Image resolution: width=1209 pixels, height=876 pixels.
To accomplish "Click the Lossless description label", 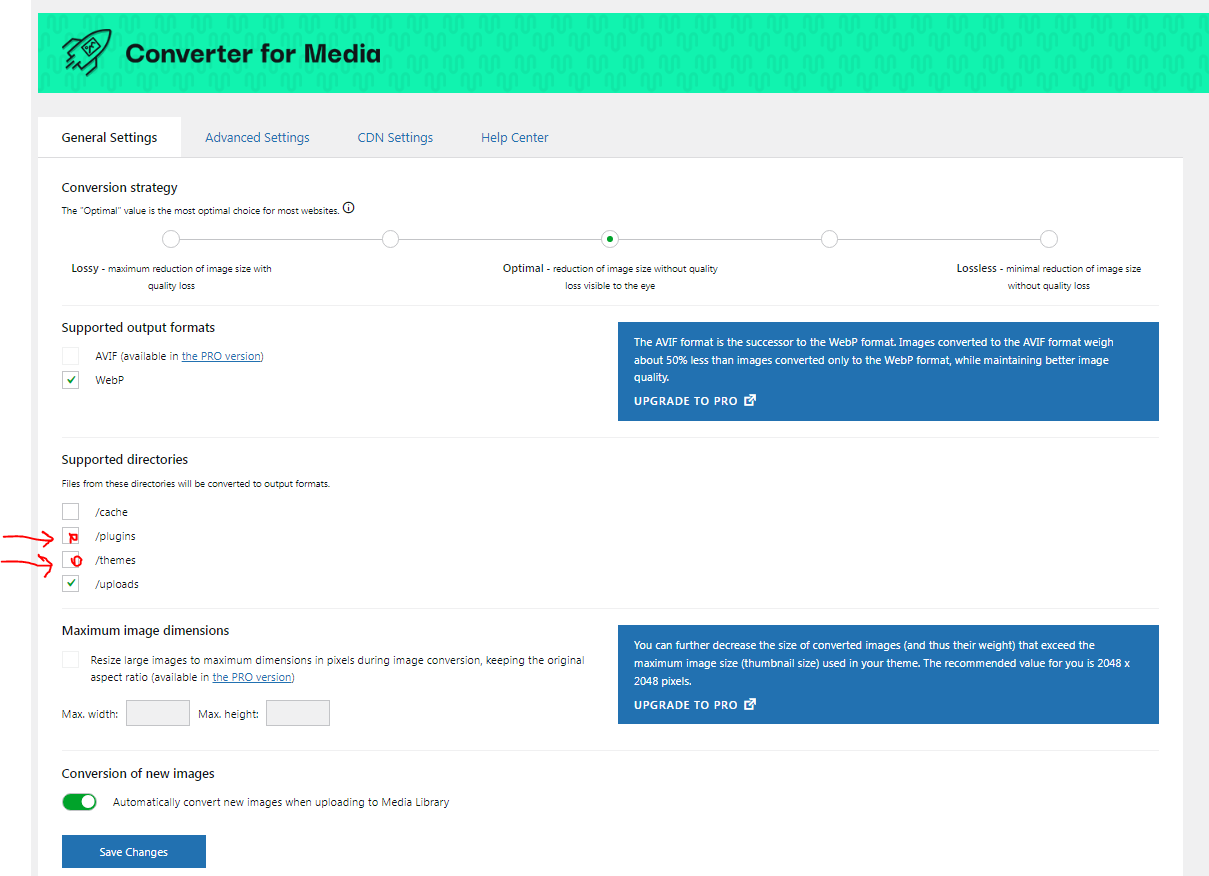I will 1048,277.
